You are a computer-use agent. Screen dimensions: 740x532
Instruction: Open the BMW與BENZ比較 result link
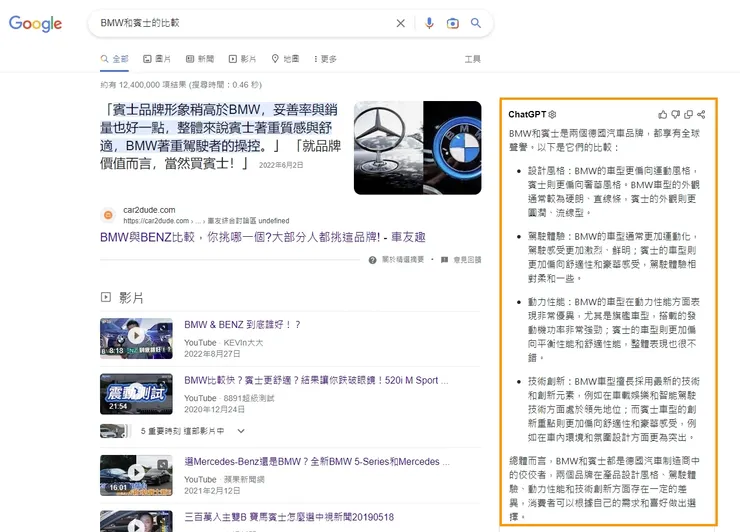pos(262,237)
